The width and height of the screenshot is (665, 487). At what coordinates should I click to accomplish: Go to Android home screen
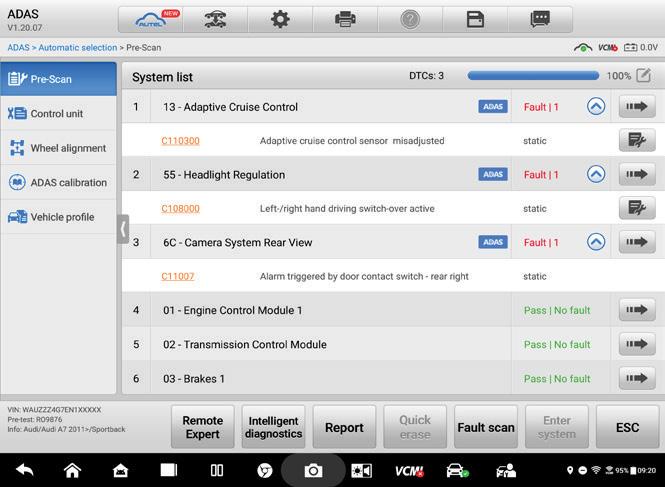click(x=73, y=470)
